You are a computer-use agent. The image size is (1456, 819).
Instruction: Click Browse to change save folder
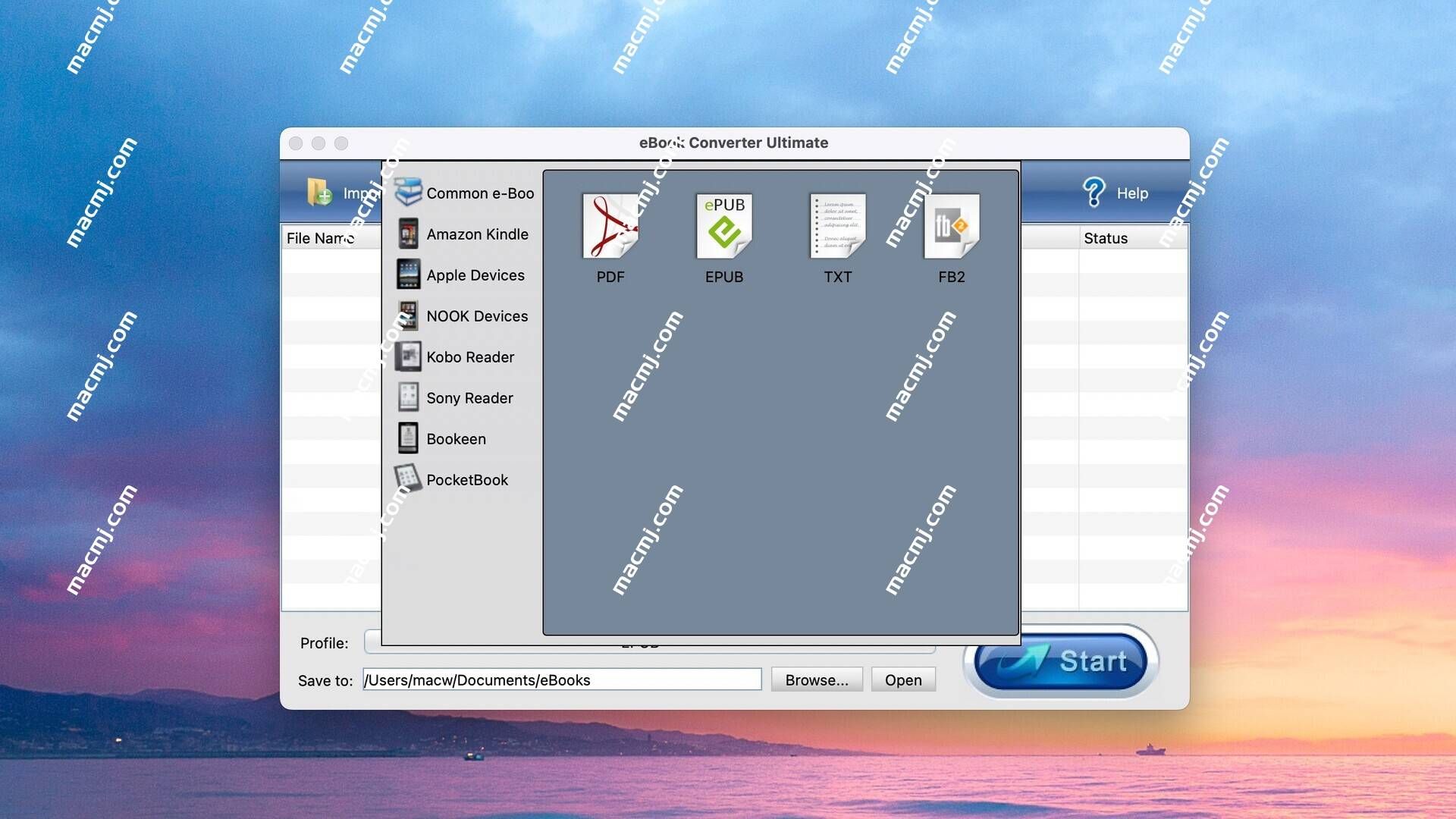tap(816, 679)
